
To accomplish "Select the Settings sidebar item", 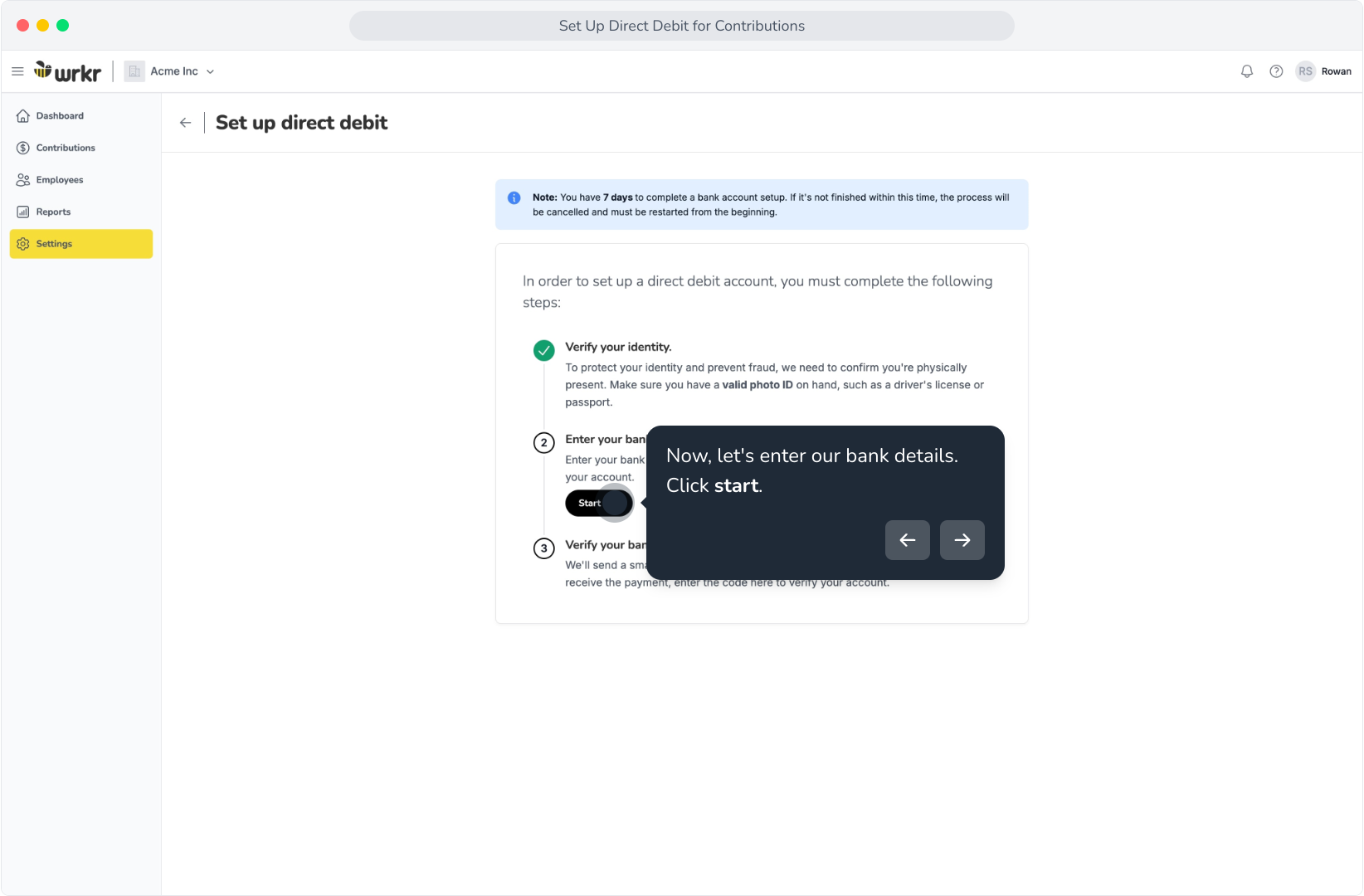I will point(81,244).
